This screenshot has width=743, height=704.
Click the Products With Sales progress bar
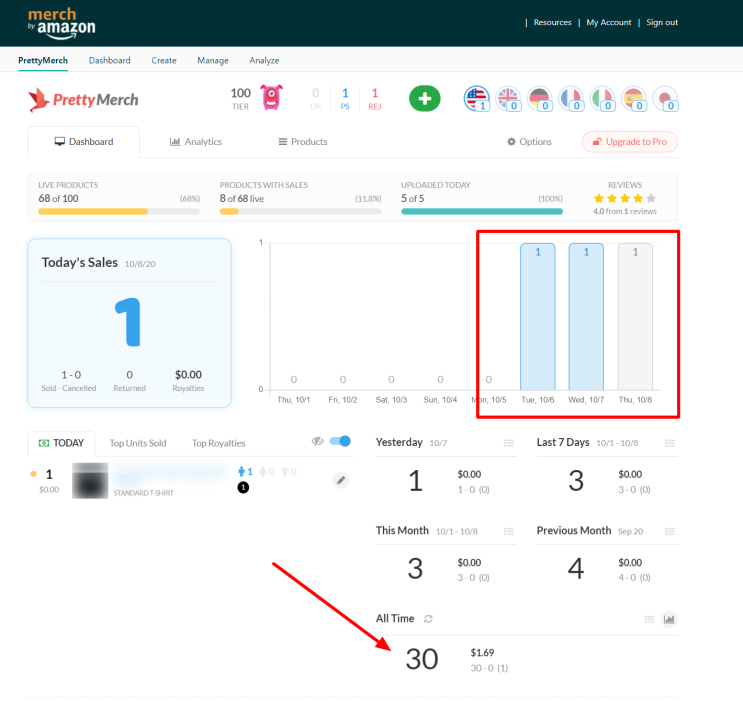point(300,212)
